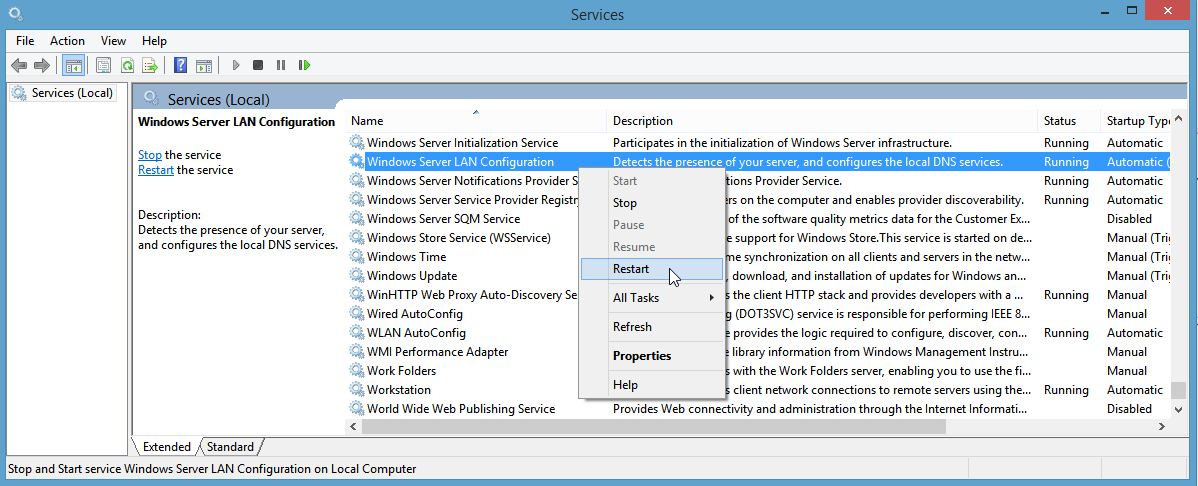Choose Refresh in the context menu
The image size is (1198, 486).
click(x=652, y=327)
